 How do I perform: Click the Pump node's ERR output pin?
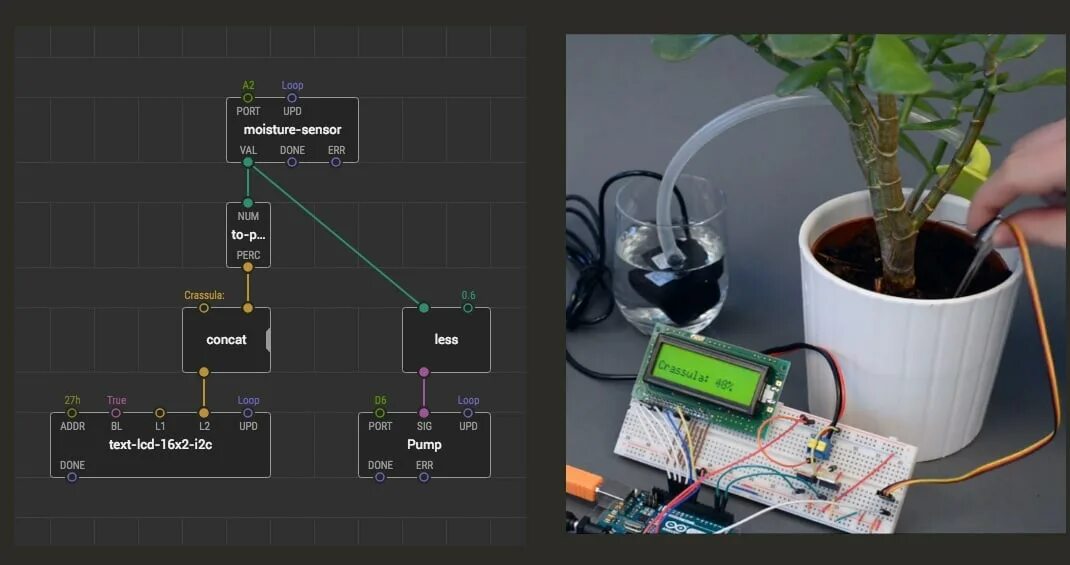click(x=424, y=478)
